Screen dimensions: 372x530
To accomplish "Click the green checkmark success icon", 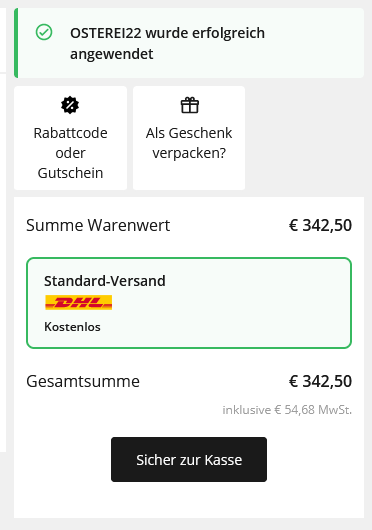I will pos(44,32).
